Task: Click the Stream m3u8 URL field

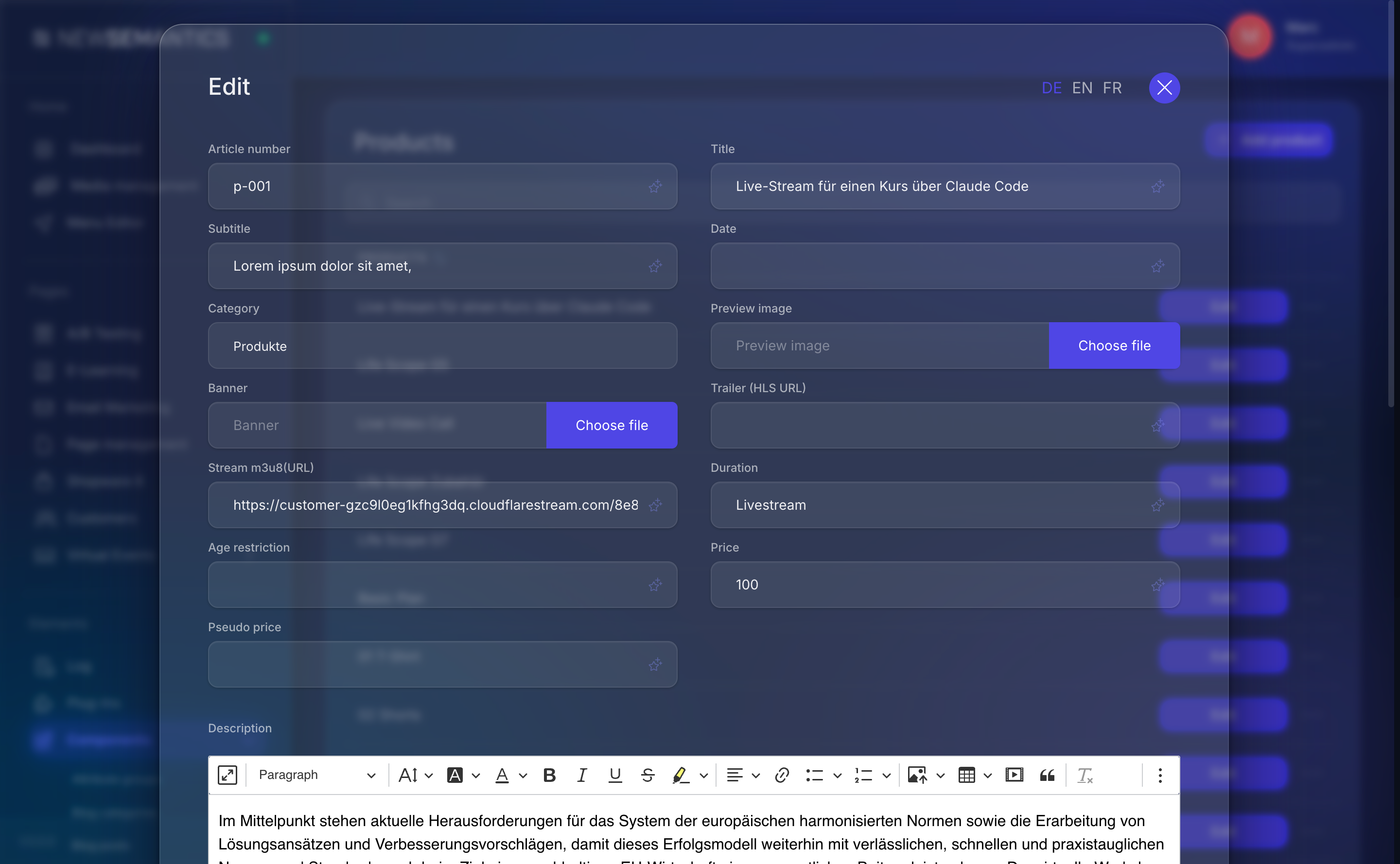Action: pyautogui.click(x=442, y=505)
